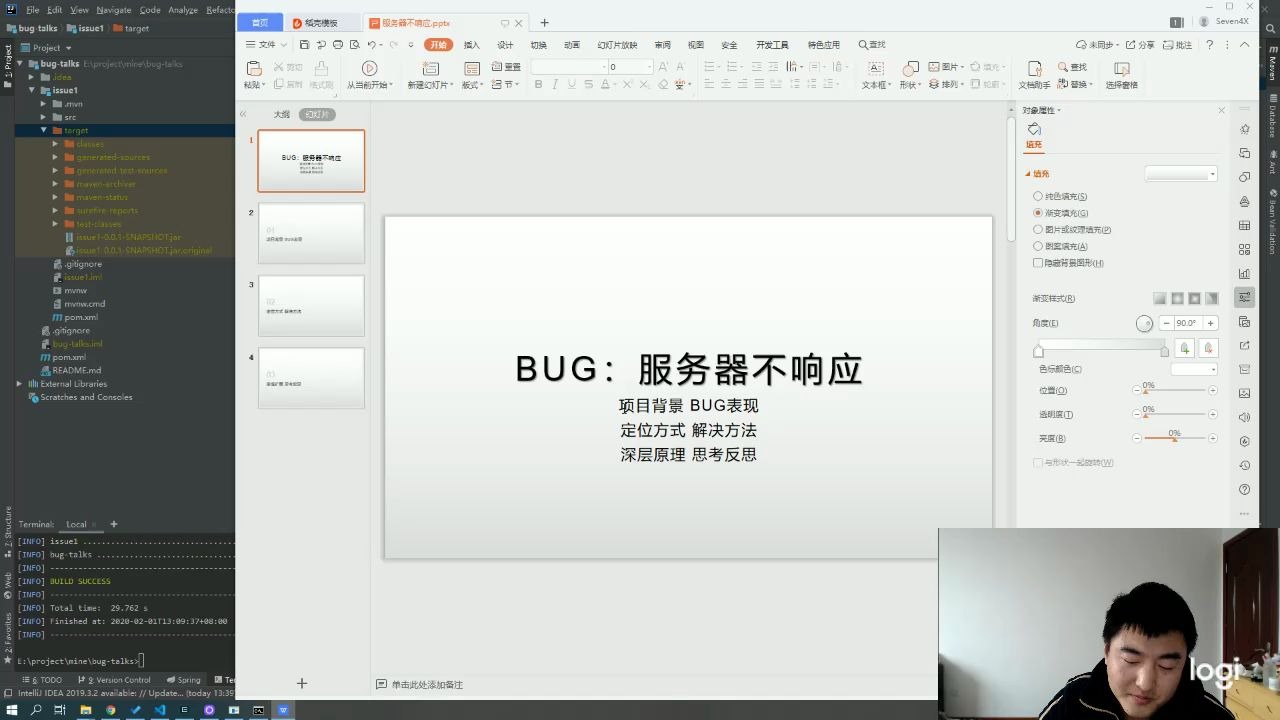Open the Project view dropdown
The width and height of the screenshot is (1280, 720).
(x=47, y=47)
